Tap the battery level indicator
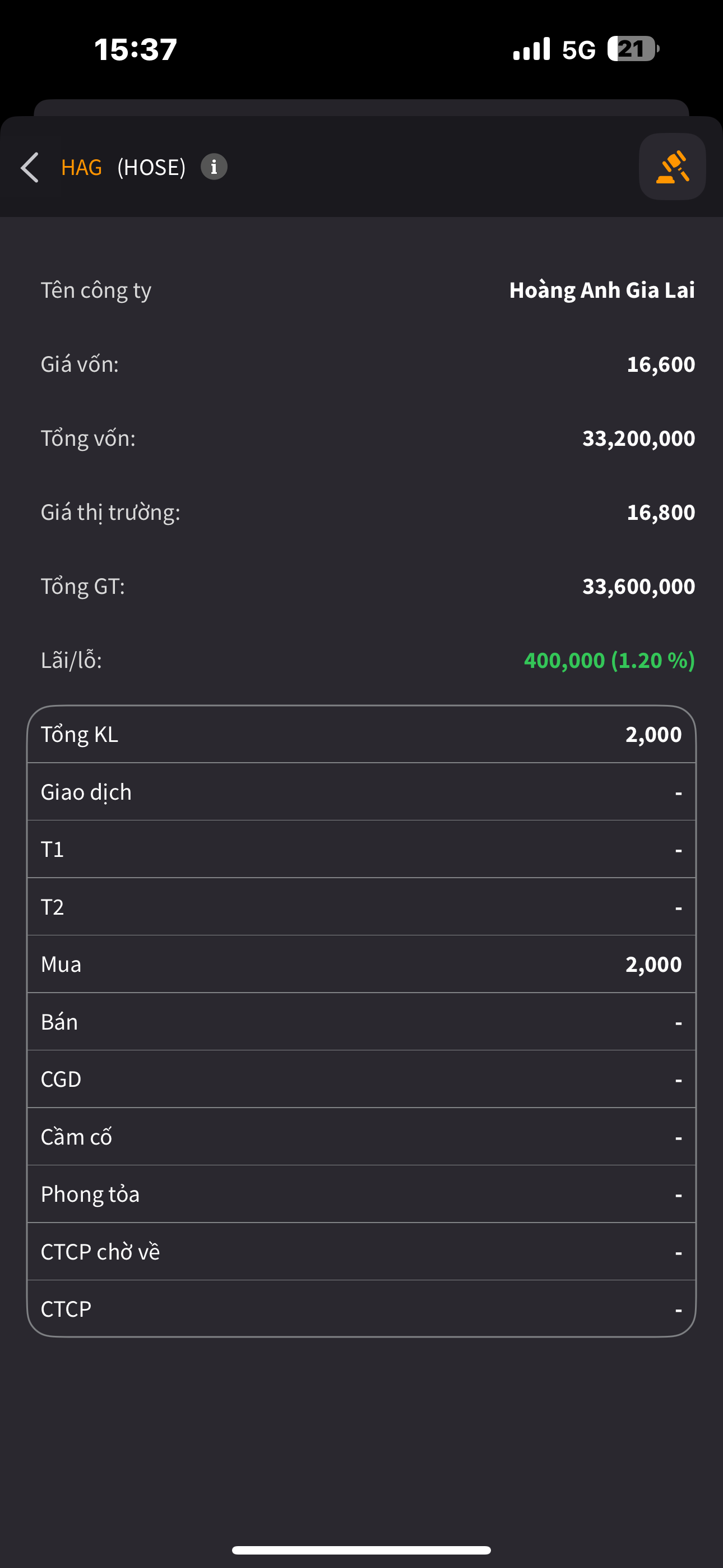 pyautogui.click(x=632, y=49)
